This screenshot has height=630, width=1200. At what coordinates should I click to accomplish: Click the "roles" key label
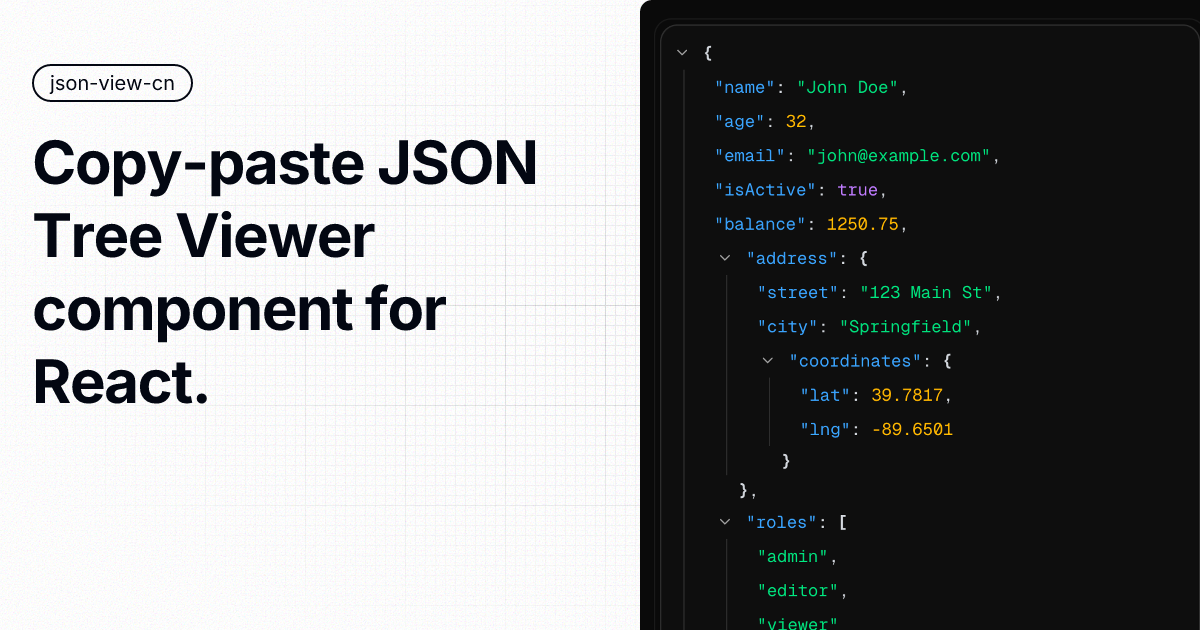783,521
